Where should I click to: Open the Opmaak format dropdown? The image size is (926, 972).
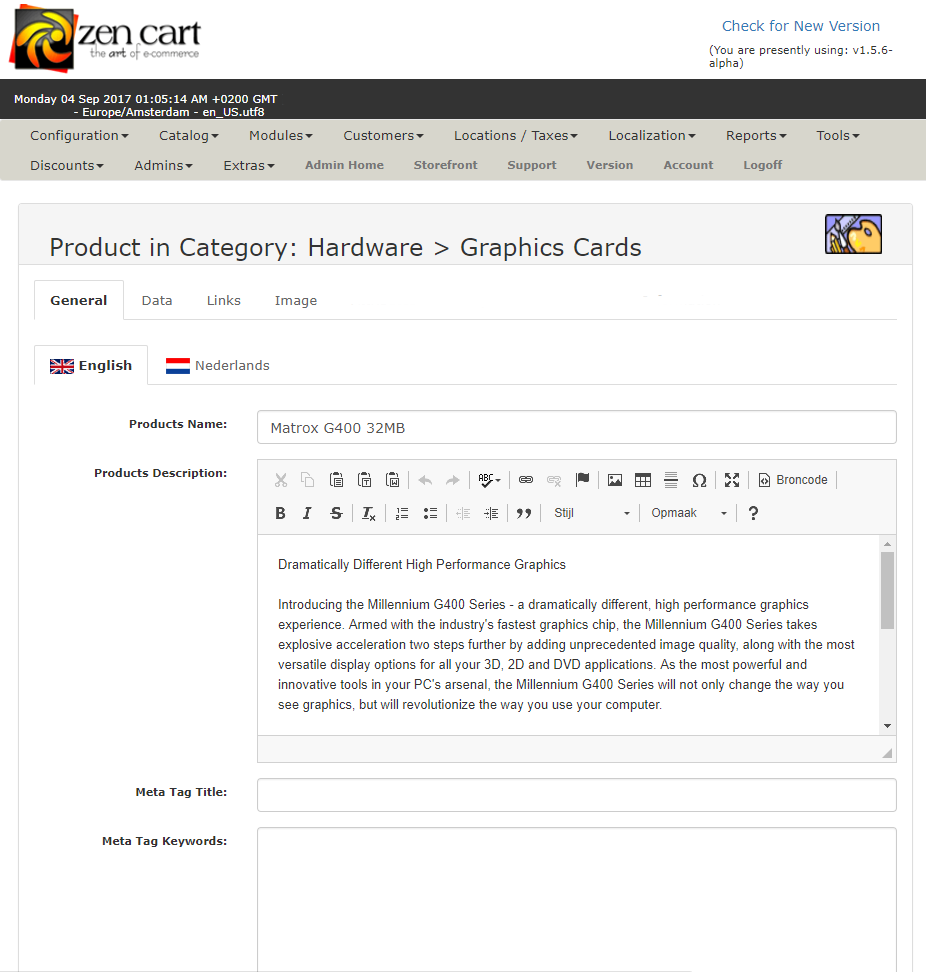689,513
